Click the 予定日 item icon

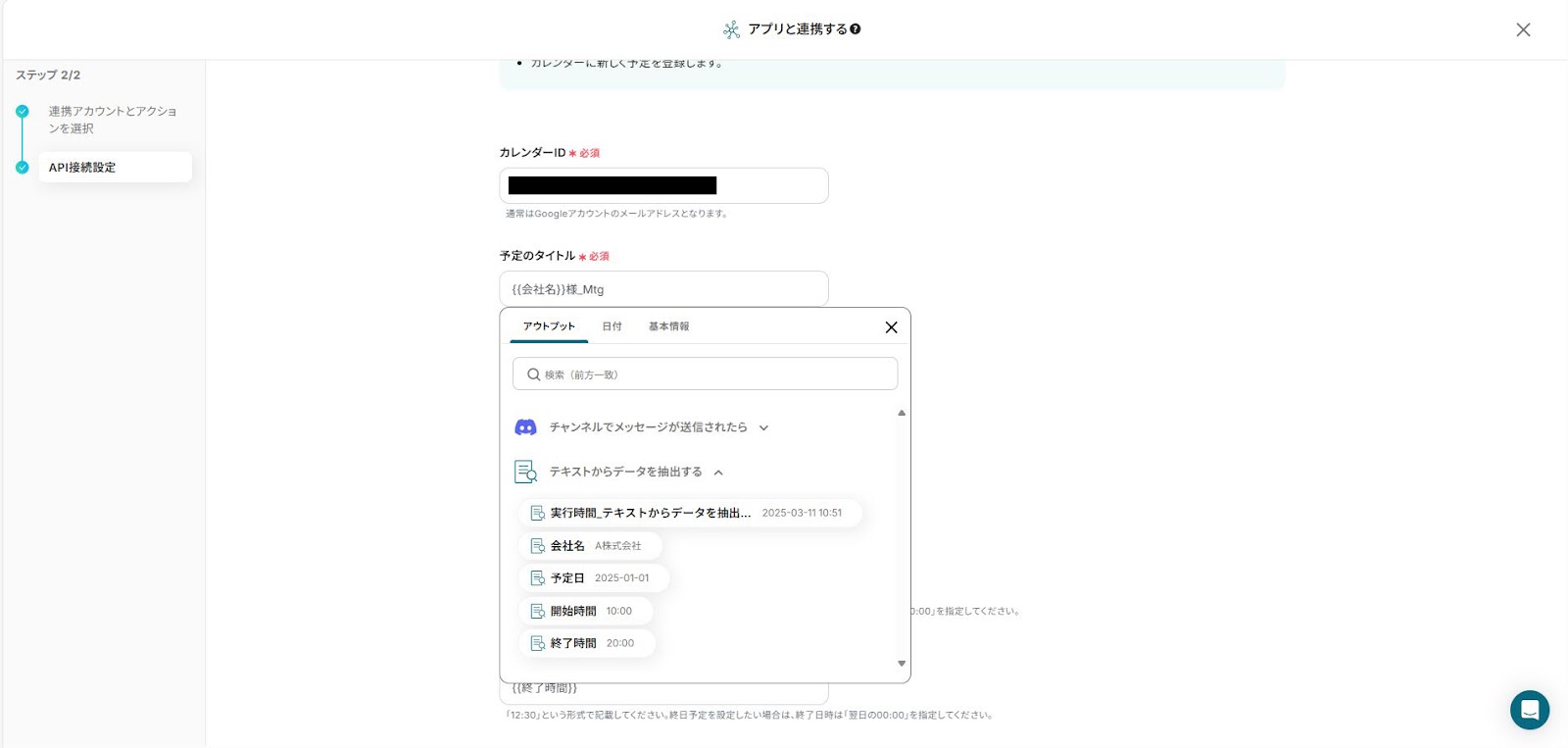click(537, 578)
